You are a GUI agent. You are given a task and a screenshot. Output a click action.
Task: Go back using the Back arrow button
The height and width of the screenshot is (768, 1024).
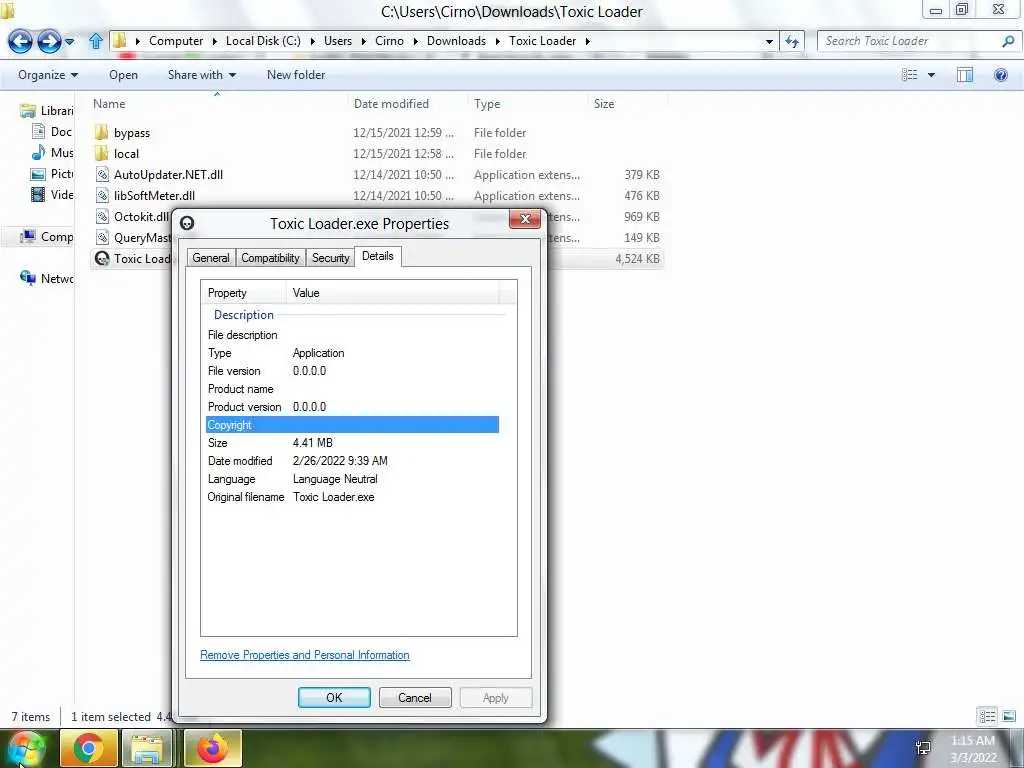point(20,42)
